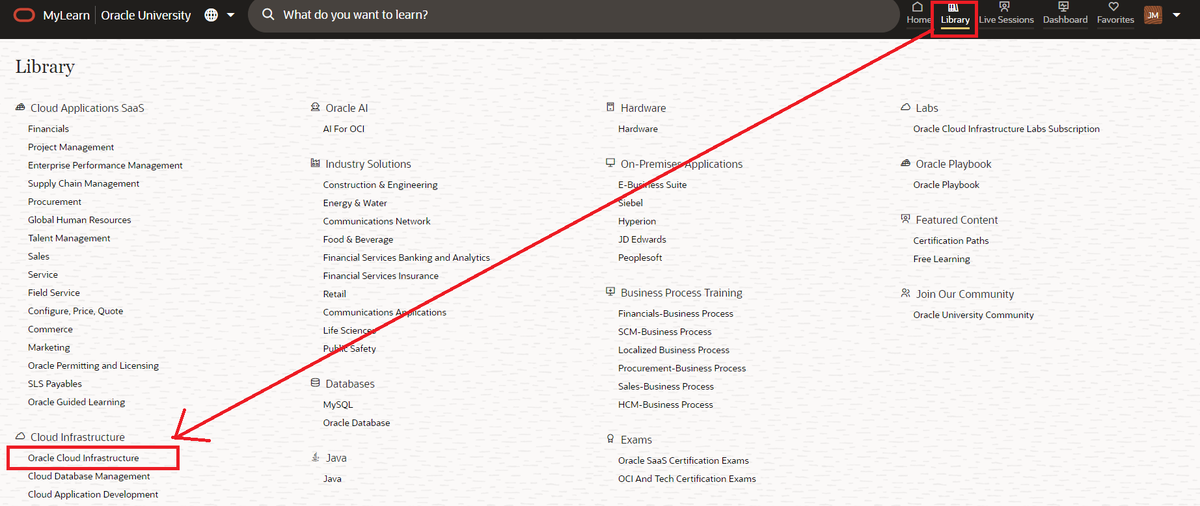Open the Project Management link
The height and width of the screenshot is (506, 1200).
[71, 147]
